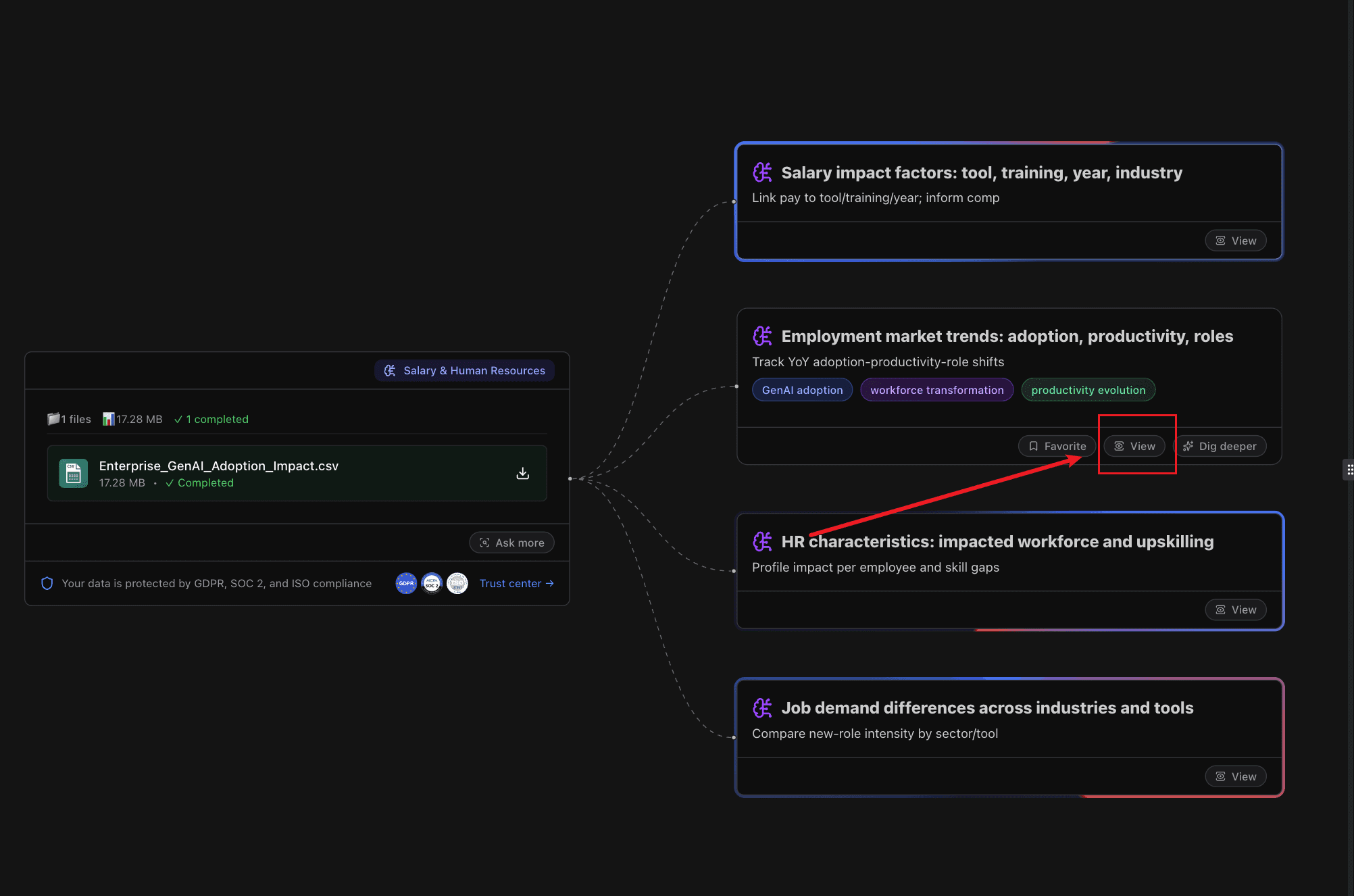Click the chart icon beside 17.28 MB
Viewport: 1354px width, 896px height.
click(108, 419)
